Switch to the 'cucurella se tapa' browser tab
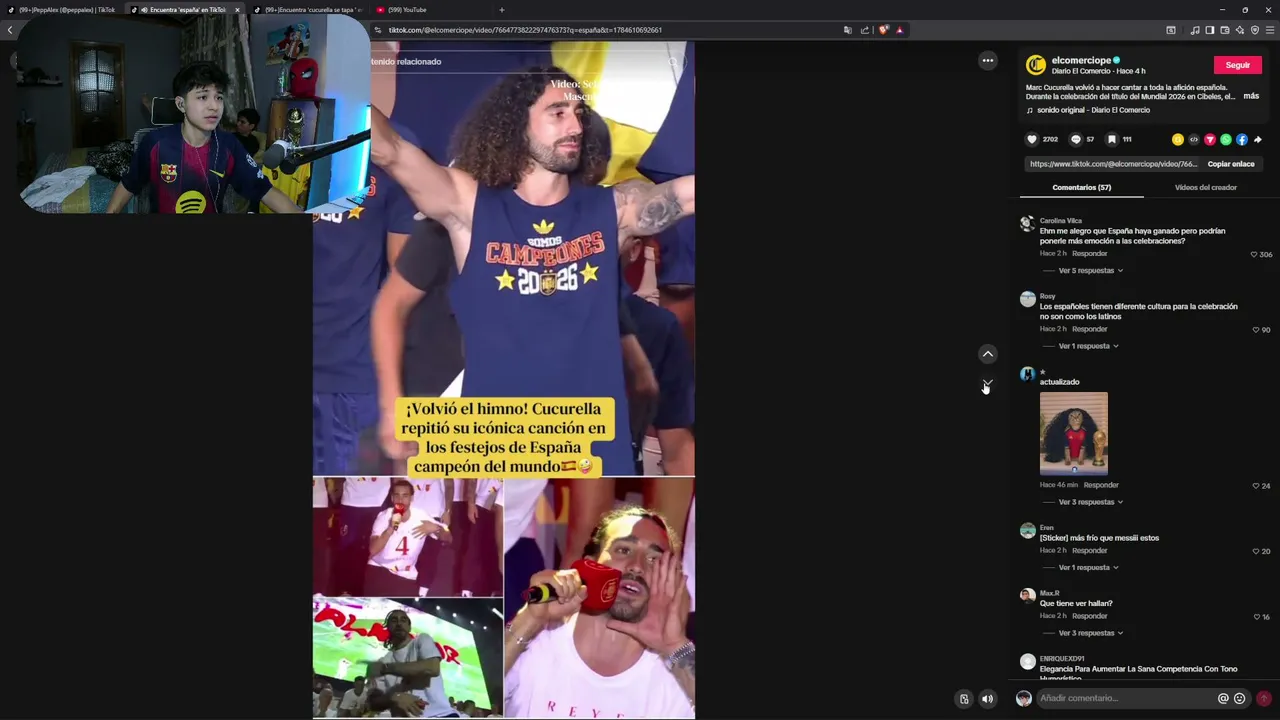The image size is (1280, 720). click(307, 10)
